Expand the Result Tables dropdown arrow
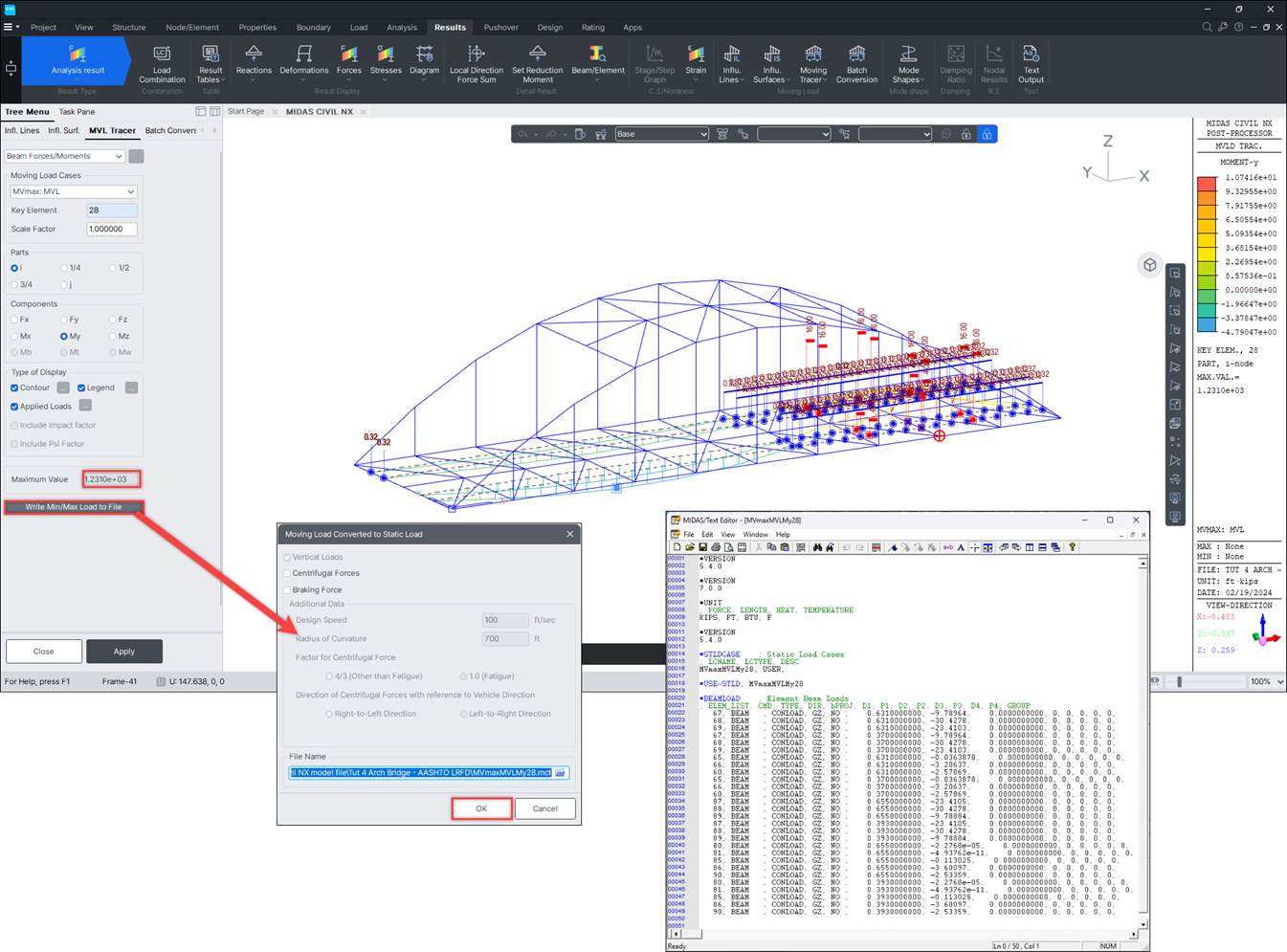The image size is (1287, 952). [223, 81]
